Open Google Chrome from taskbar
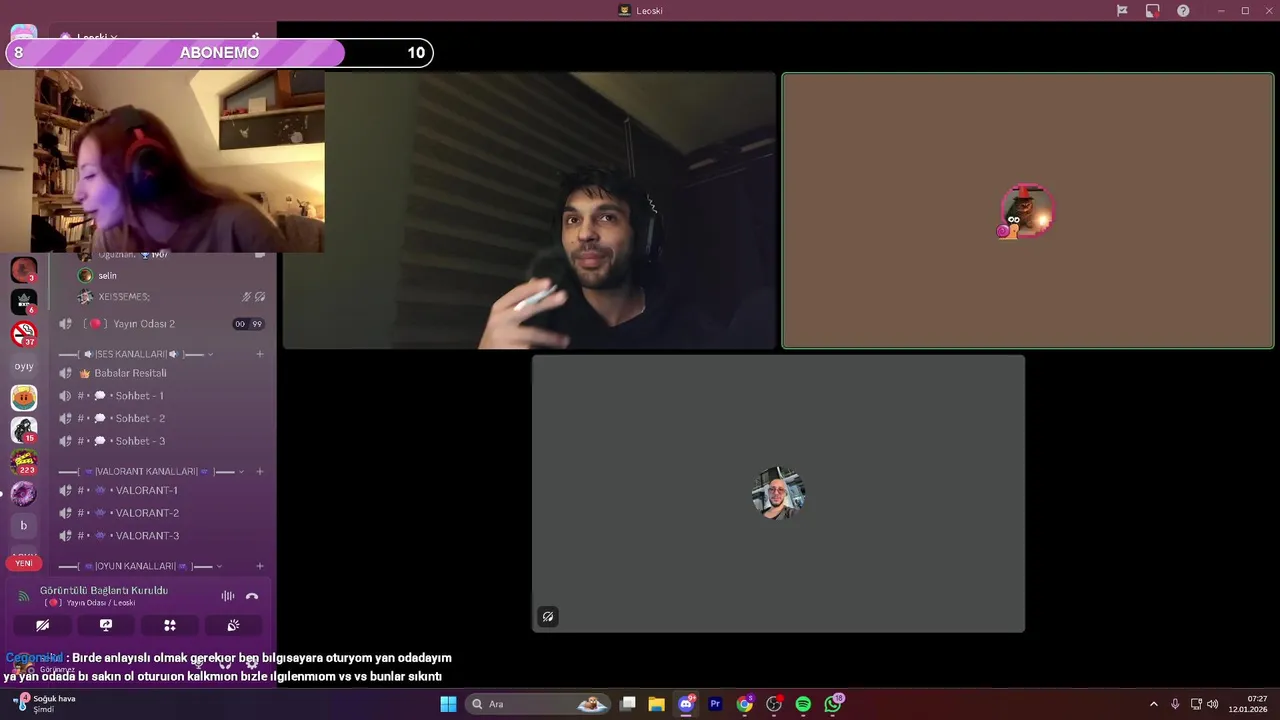Screen dimensions: 1280x720 pos(745,704)
